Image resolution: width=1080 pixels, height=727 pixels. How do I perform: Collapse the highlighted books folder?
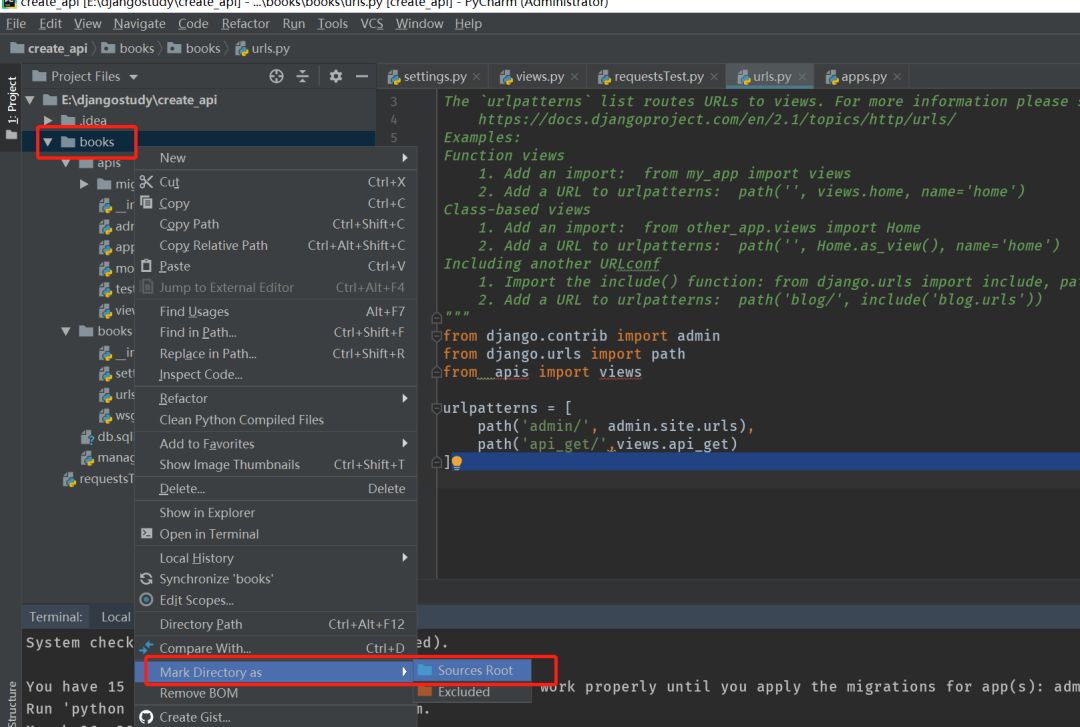(48, 142)
